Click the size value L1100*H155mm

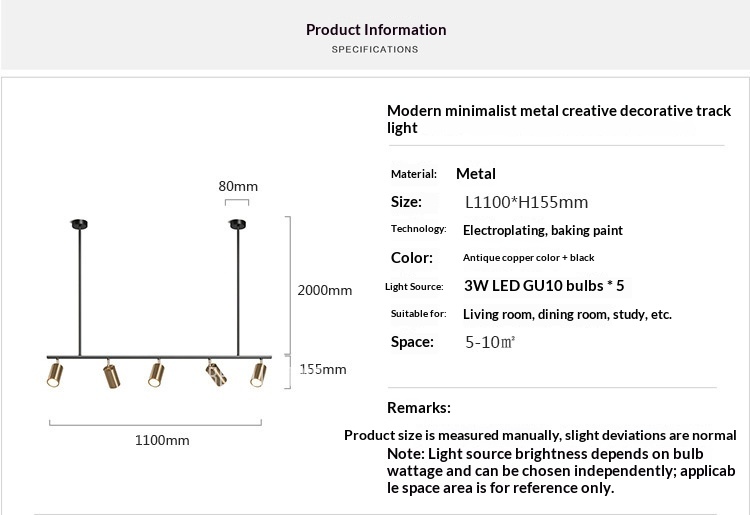click(x=526, y=202)
